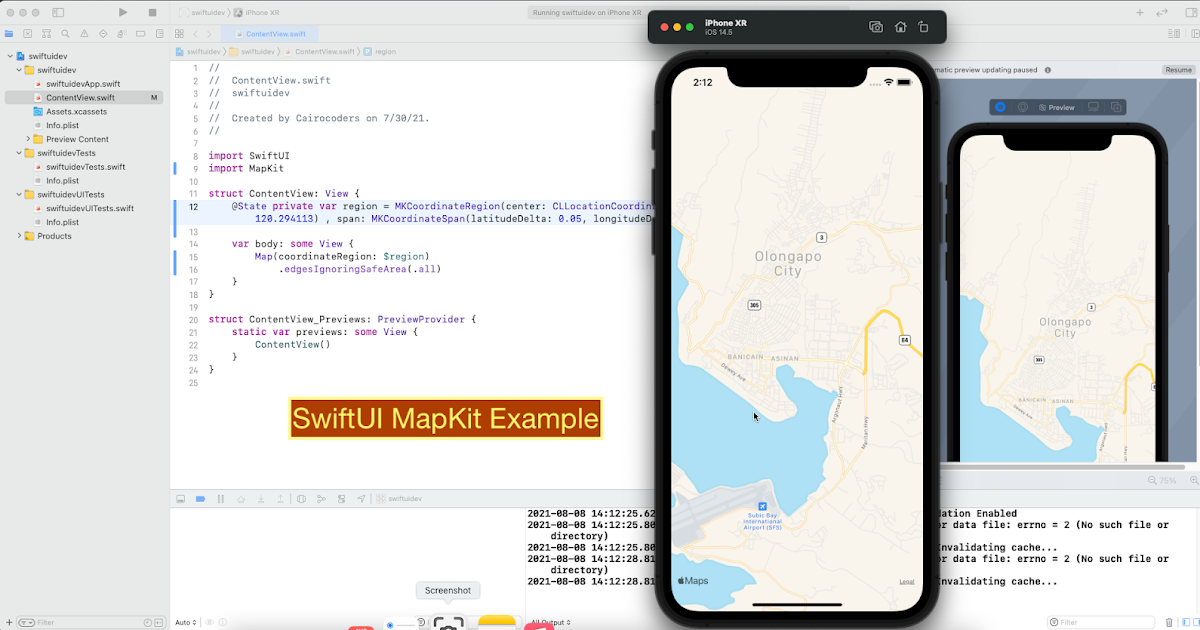Toggle the breakpoint marker on line 12
This screenshot has height=630, width=1200.
tap(193, 206)
